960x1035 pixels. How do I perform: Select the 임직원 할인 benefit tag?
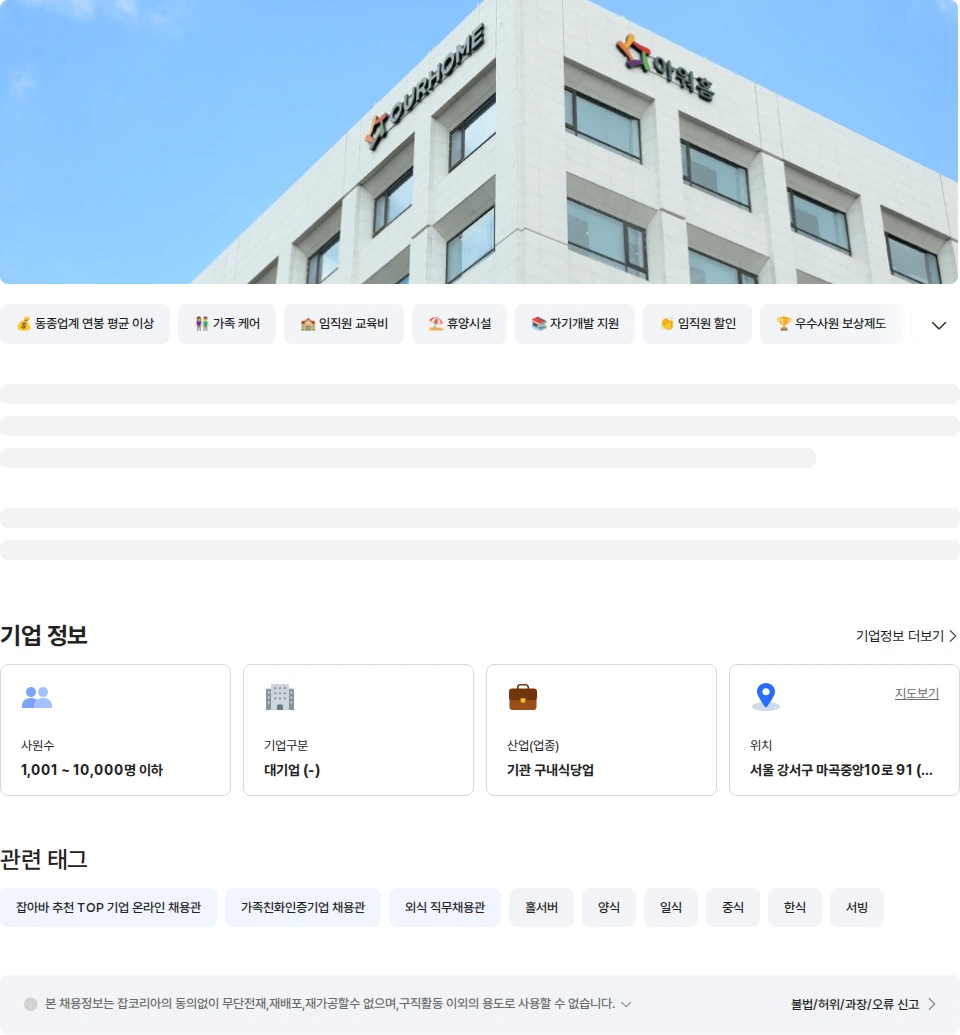click(x=697, y=323)
